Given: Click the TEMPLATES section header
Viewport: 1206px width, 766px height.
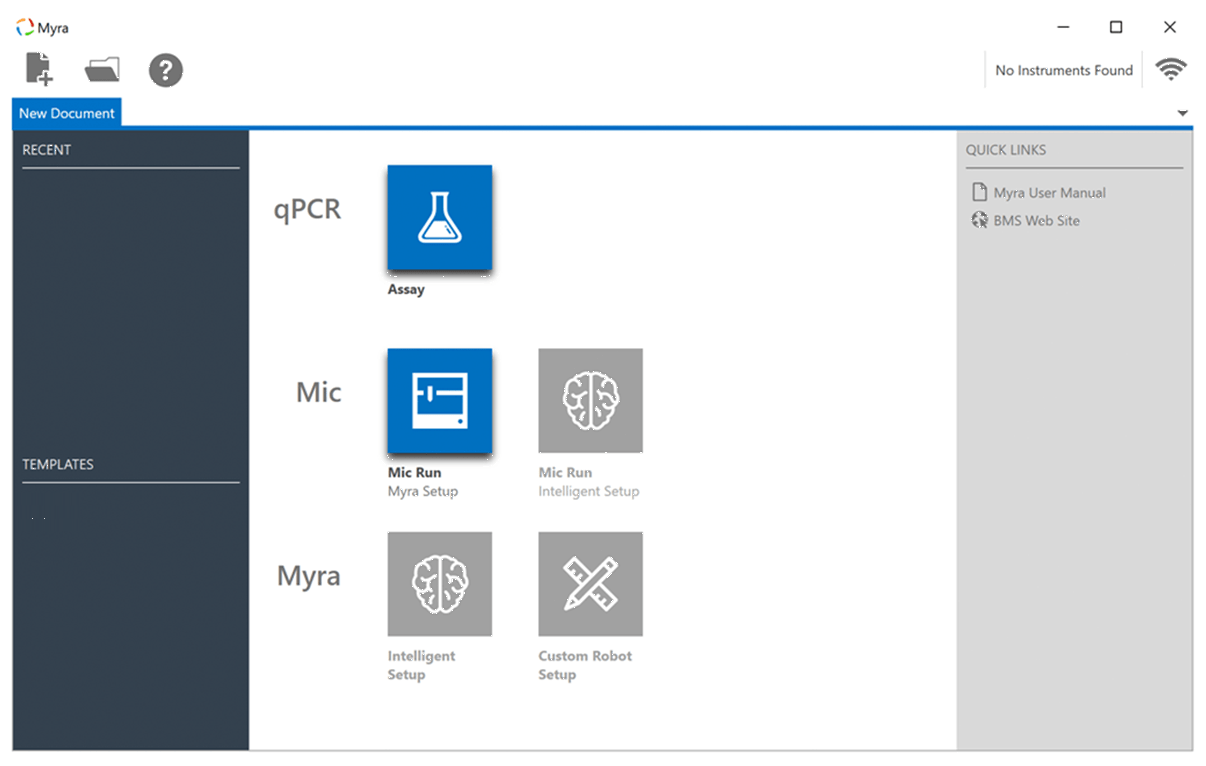Looking at the screenshot, I should [x=58, y=465].
